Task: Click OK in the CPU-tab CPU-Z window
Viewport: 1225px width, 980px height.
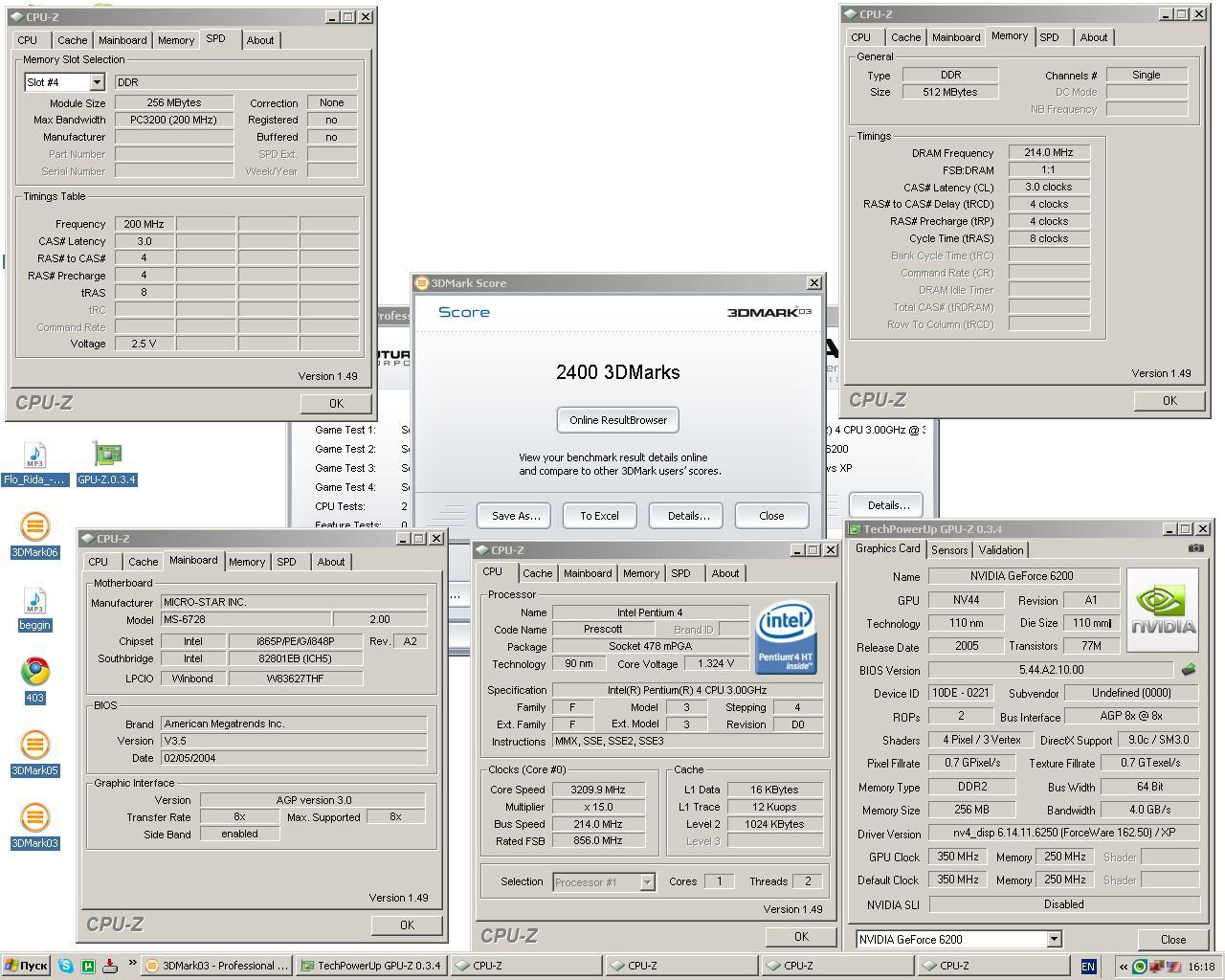Action: point(801,937)
